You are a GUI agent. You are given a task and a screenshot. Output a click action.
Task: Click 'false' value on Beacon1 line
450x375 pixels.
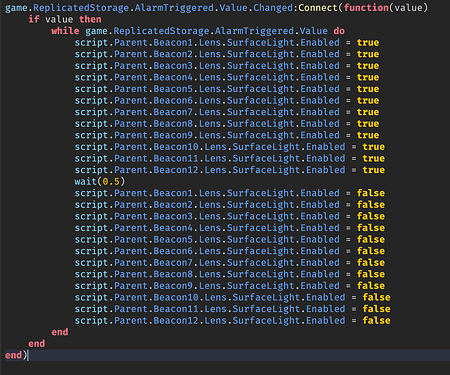[371, 193]
